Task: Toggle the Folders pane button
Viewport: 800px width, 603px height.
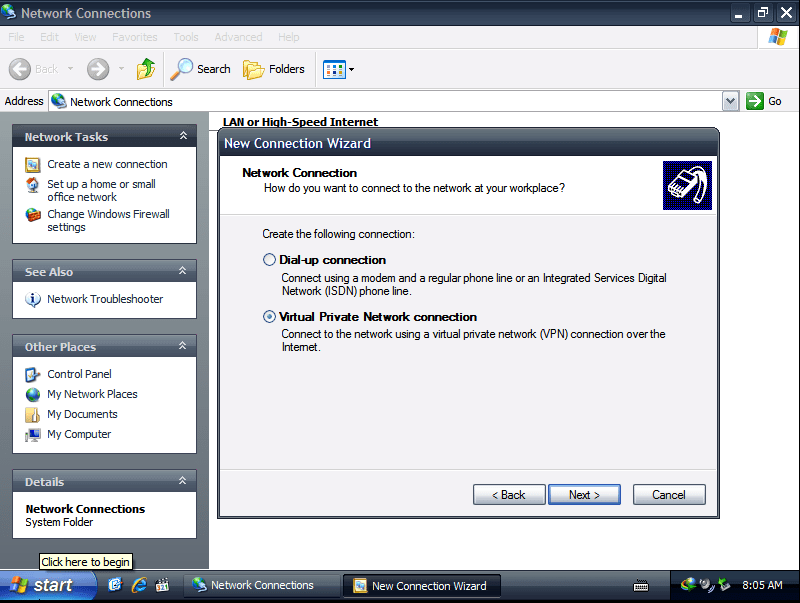Action: (x=274, y=69)
